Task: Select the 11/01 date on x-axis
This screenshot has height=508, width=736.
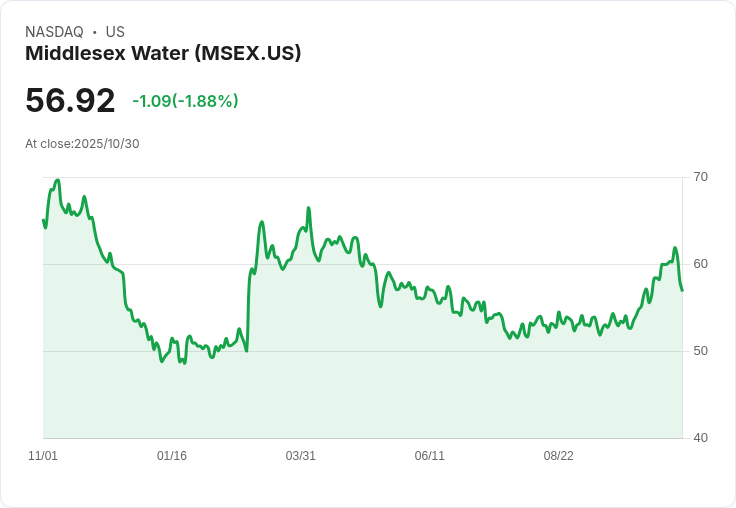Action: tap(43, 456)
